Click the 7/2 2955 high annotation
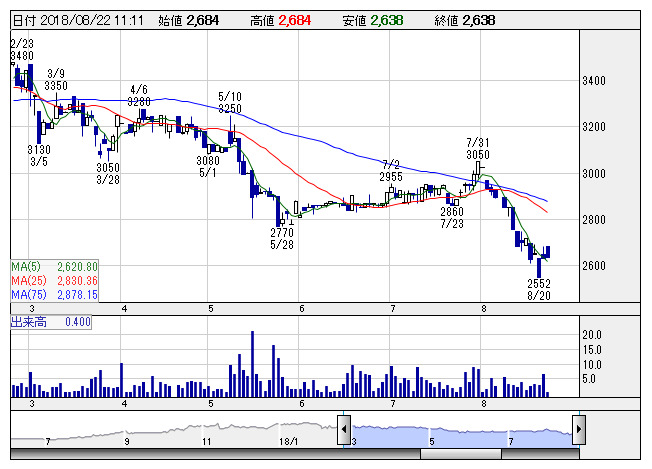 (x=391, y=171)
